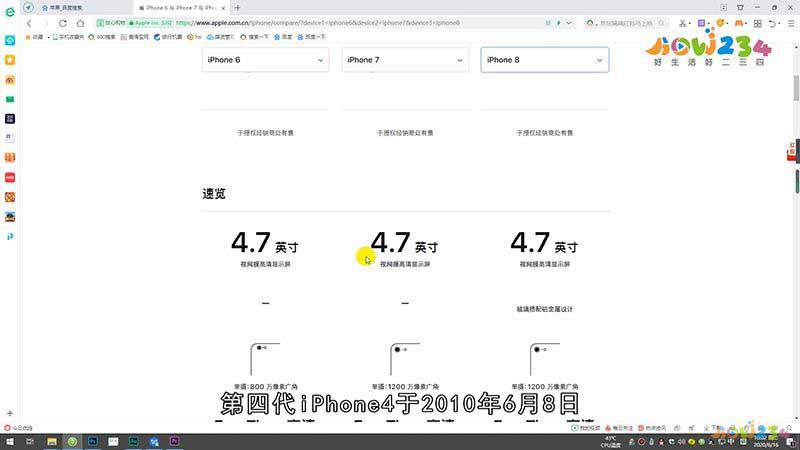Go back using the browser back arrow
The height and width of the screenshot is (450, 800).
[x=29, y=23]
